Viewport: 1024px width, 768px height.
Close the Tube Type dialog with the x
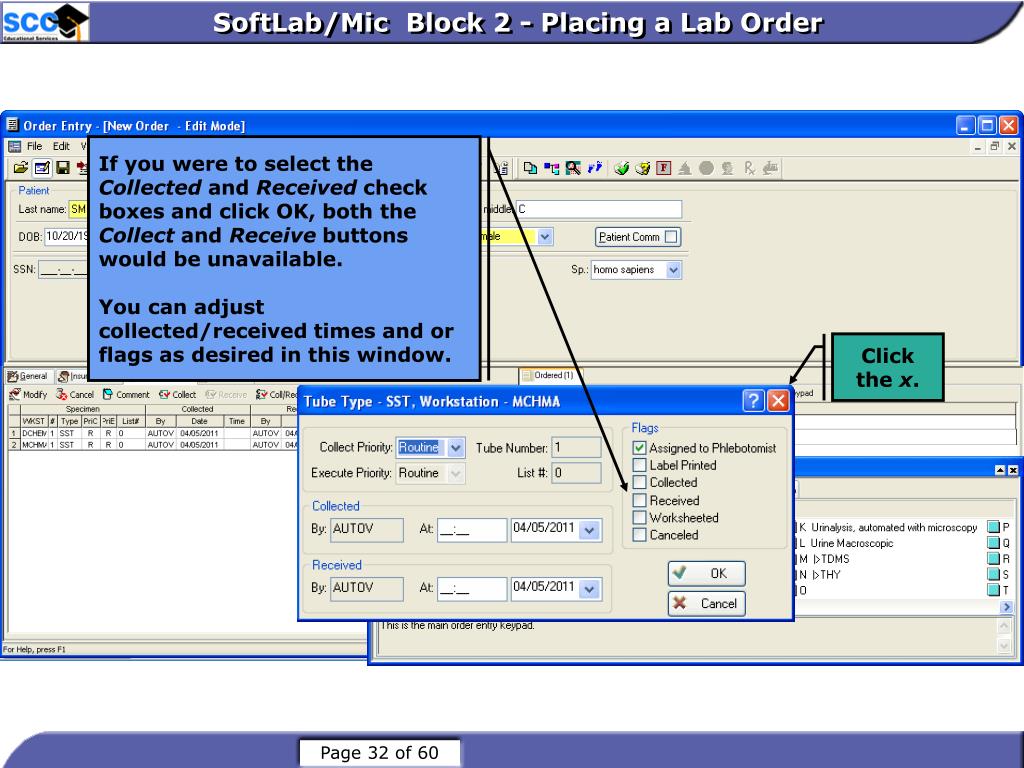[x=777, y=400]
